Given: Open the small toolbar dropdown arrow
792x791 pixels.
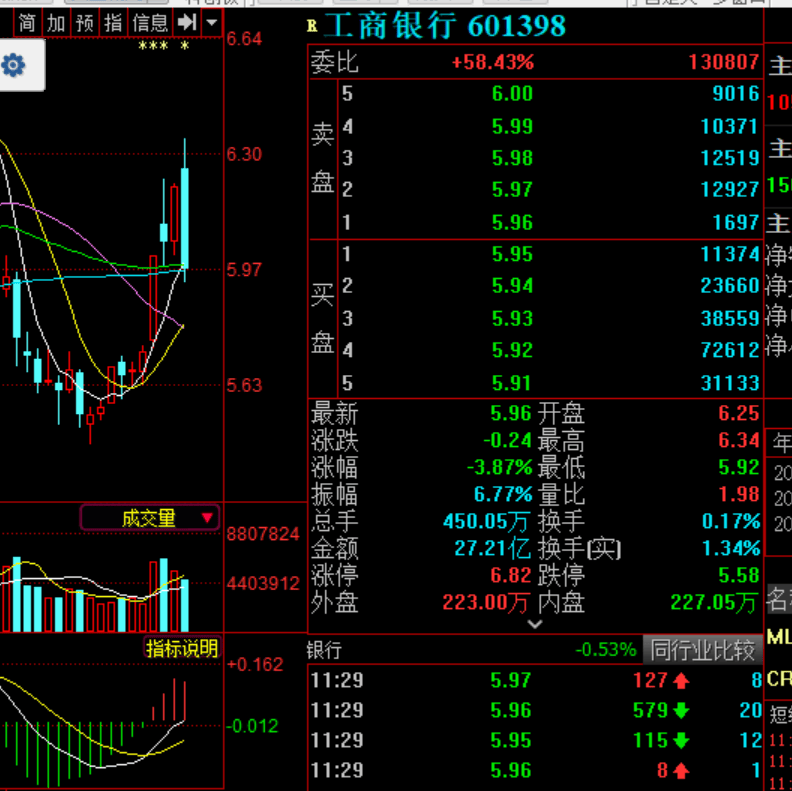Looking at the screenshot, I should [x=212, y=22].
